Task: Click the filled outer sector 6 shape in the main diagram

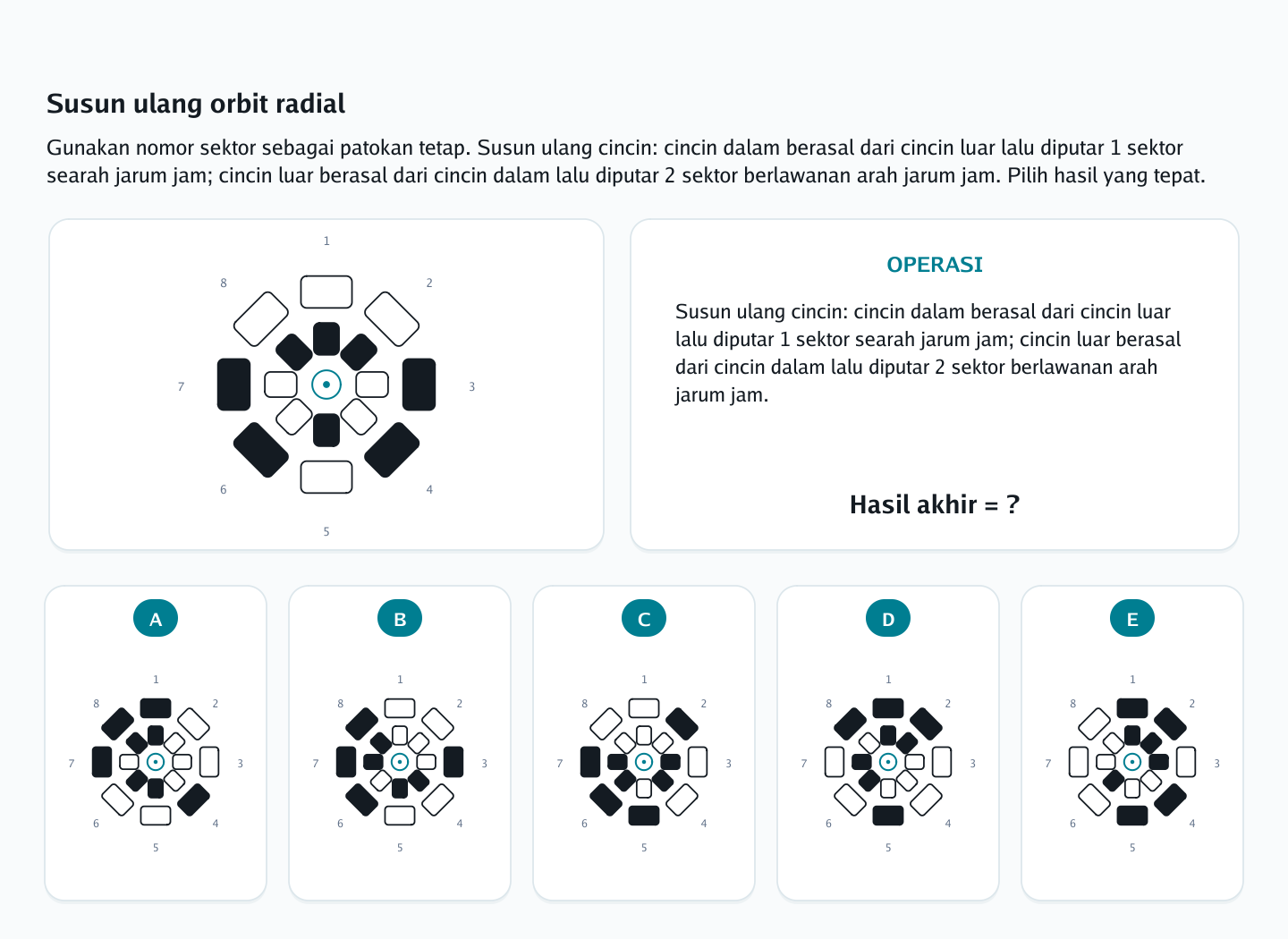Action: [x=261, y=450]
